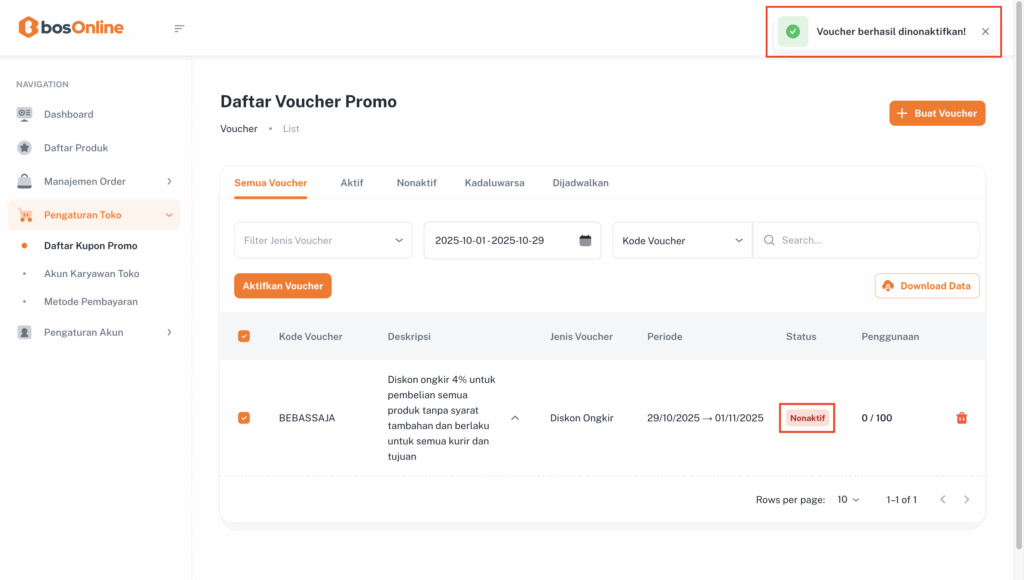Click the Aktifkan Voucher button
Image resolution: width=1024 pixels, height=580 pixels.
coord(283,286)
